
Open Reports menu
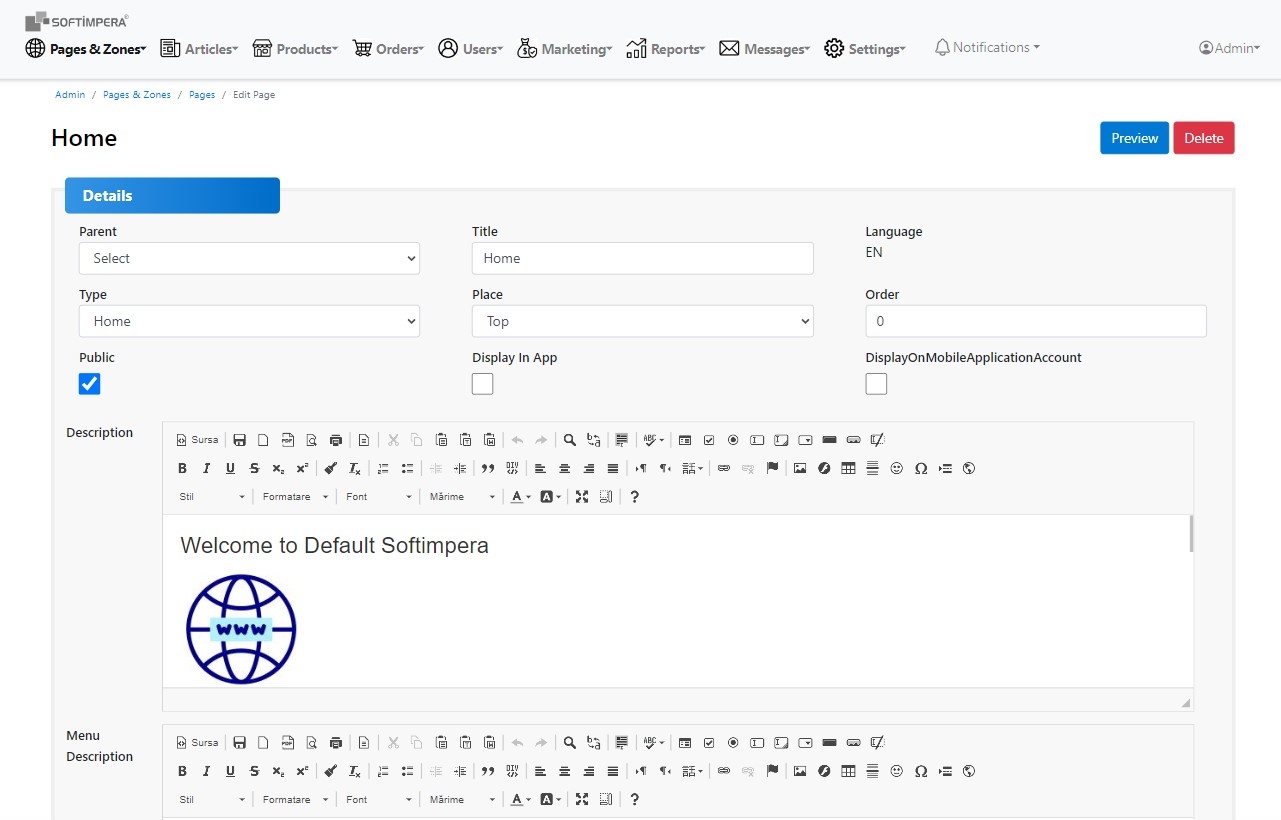tap(666, 49)
